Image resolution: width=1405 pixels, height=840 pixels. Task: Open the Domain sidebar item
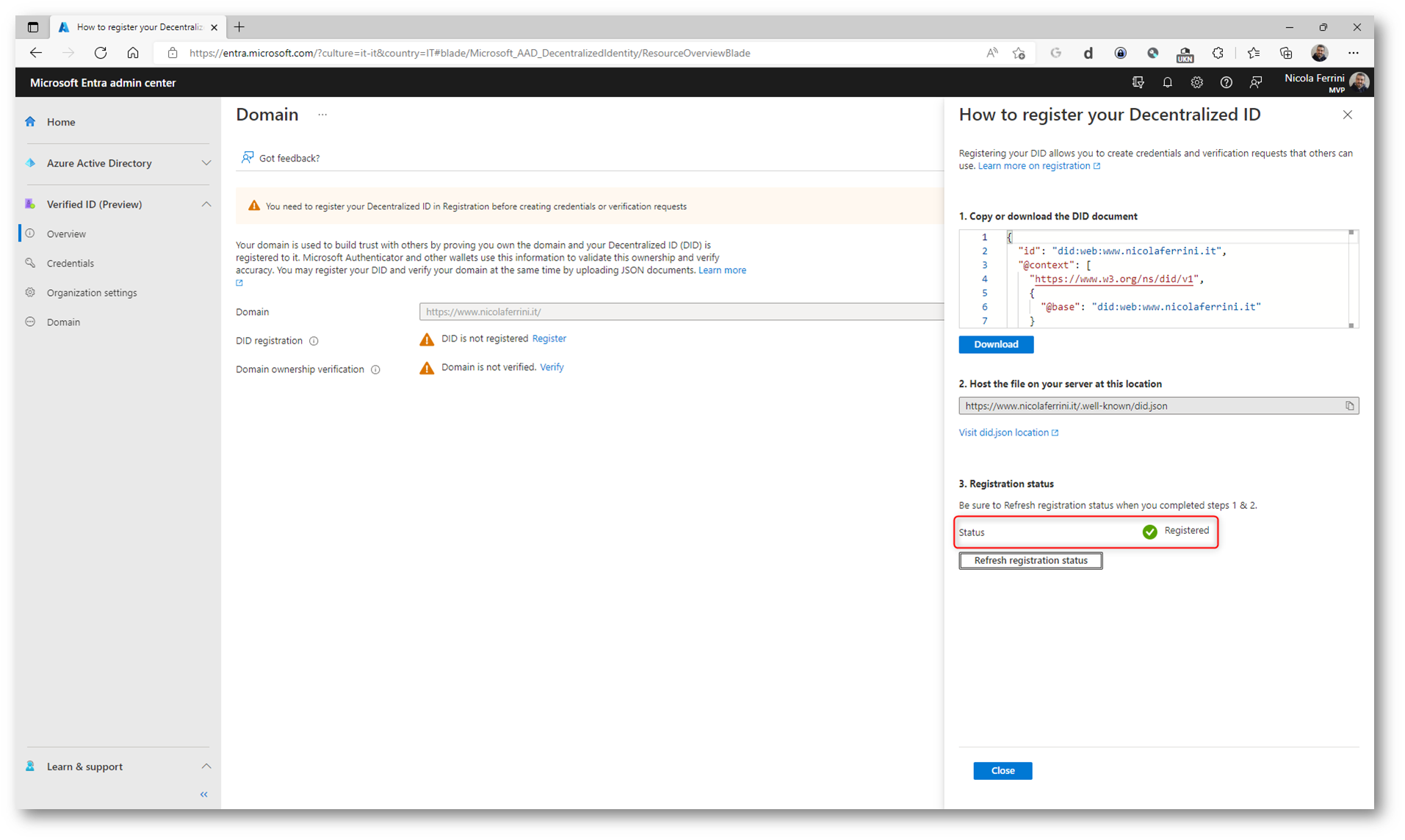tap(63, 322)
